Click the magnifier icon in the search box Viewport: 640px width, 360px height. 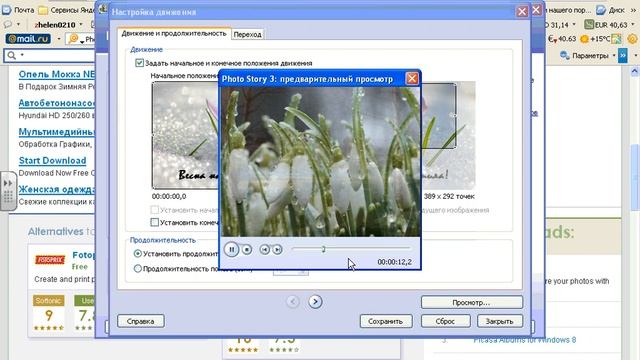[11, 55]
